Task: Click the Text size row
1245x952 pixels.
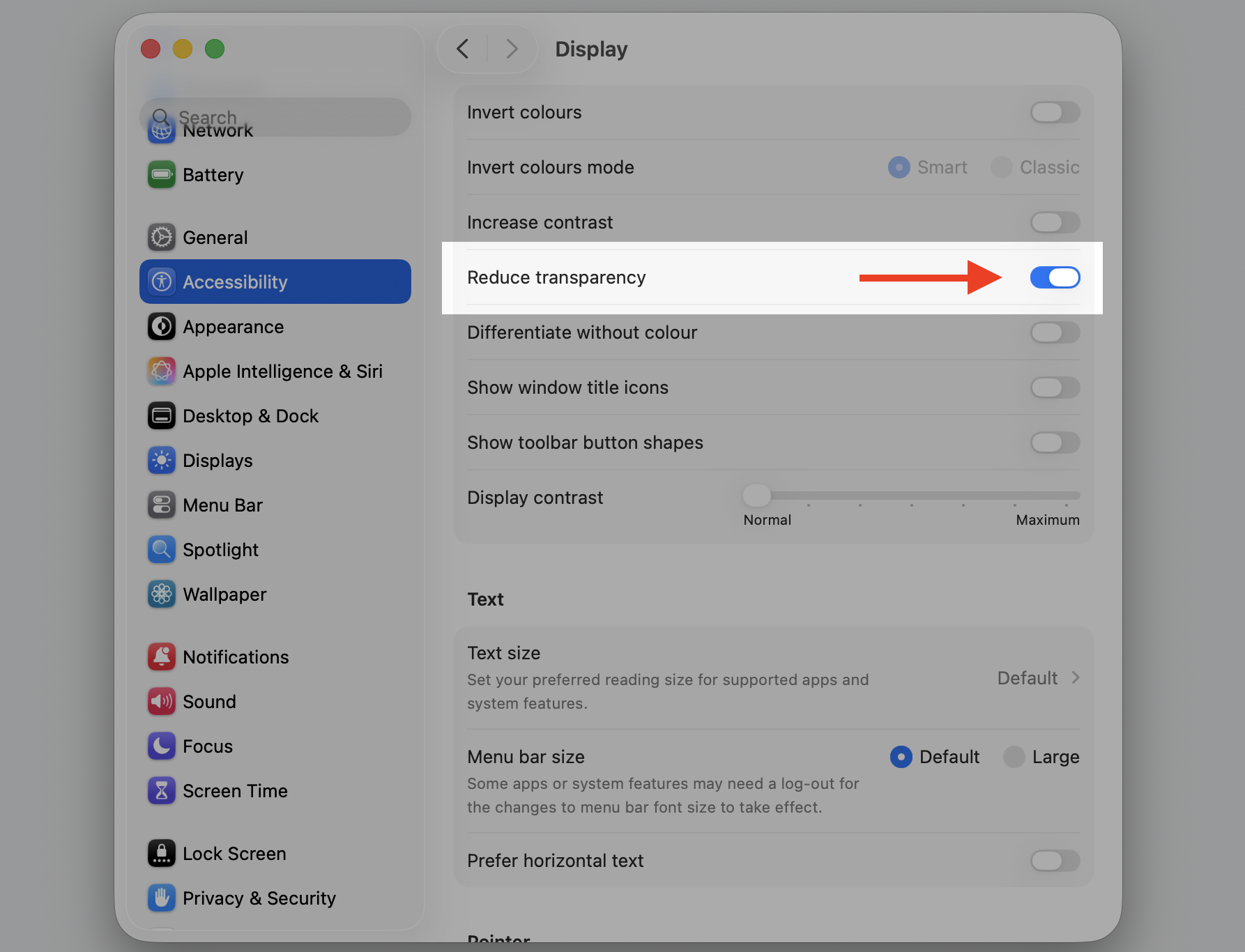Action: pyautogui.click(x=774, y=678)
